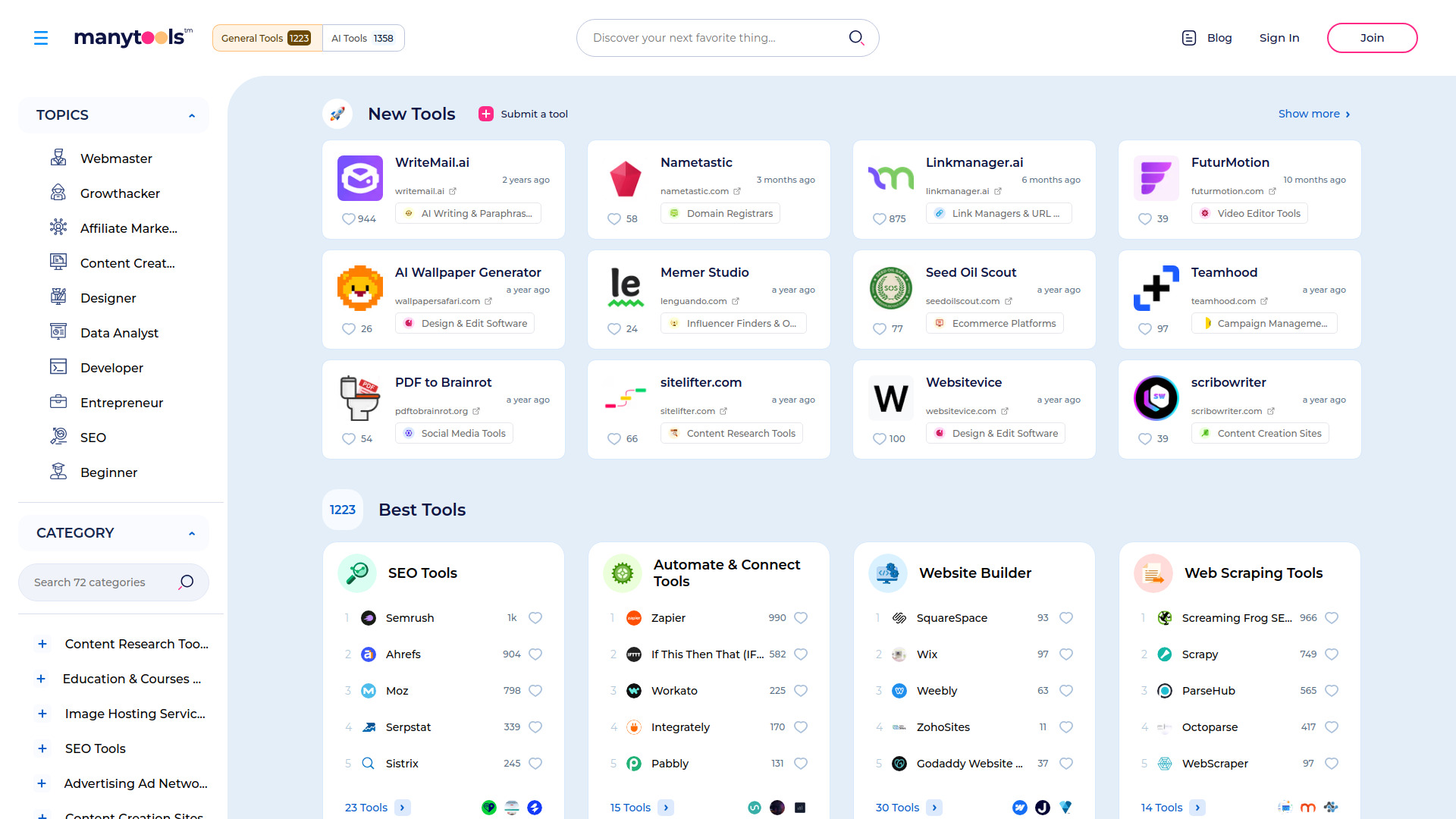
Task: Click the WriteMail.ai tool logo
Action: 359,178
